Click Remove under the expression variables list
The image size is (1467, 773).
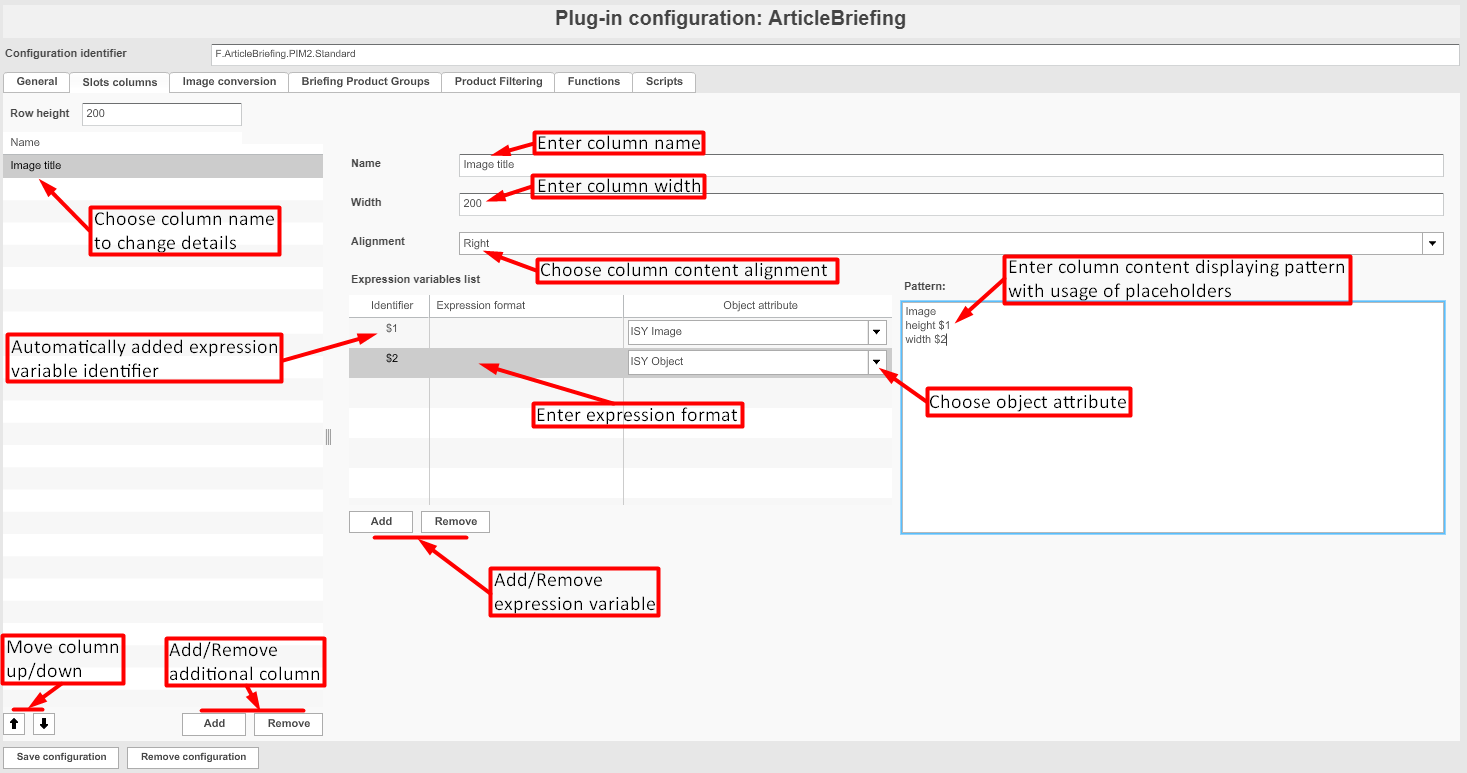pyautogui.click(x=455, y=522)
